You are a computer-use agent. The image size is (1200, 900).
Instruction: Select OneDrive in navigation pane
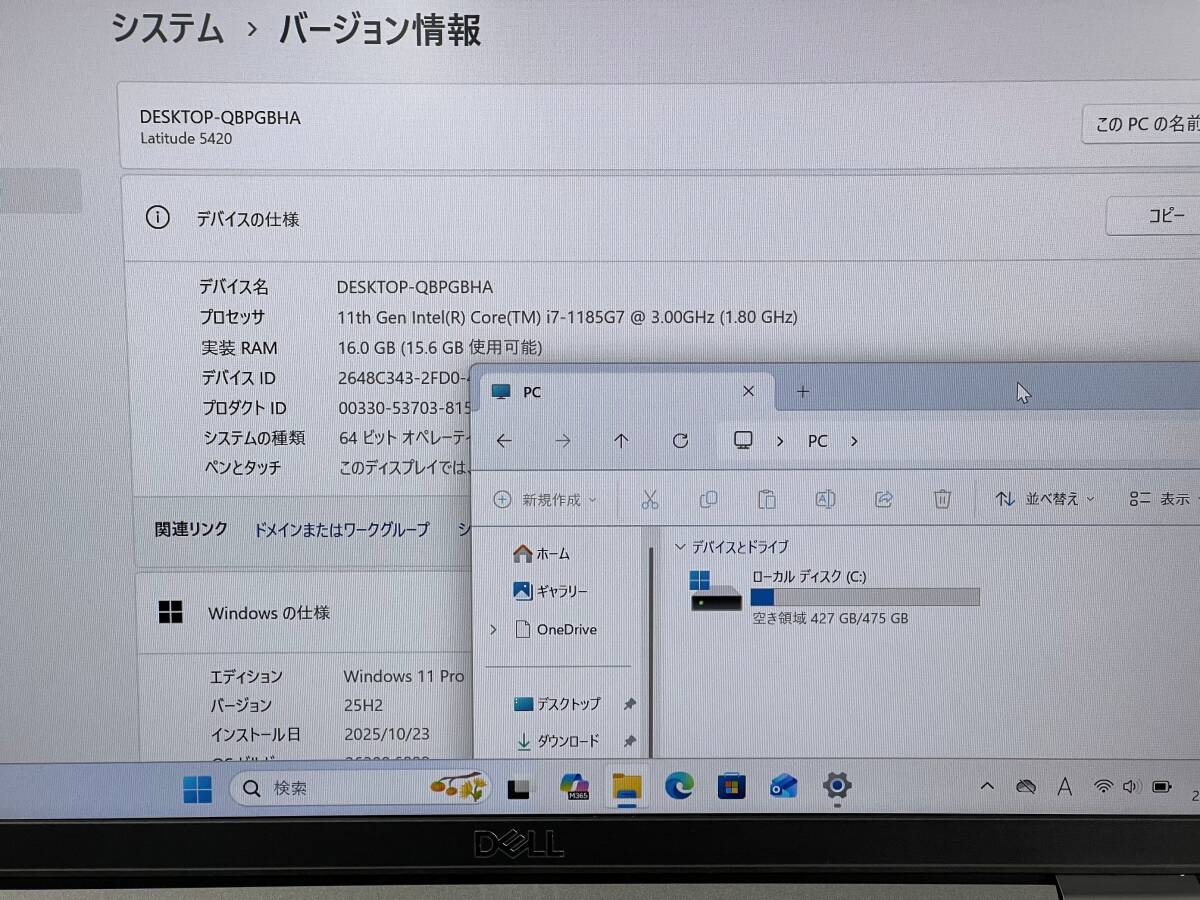[554, 629]
